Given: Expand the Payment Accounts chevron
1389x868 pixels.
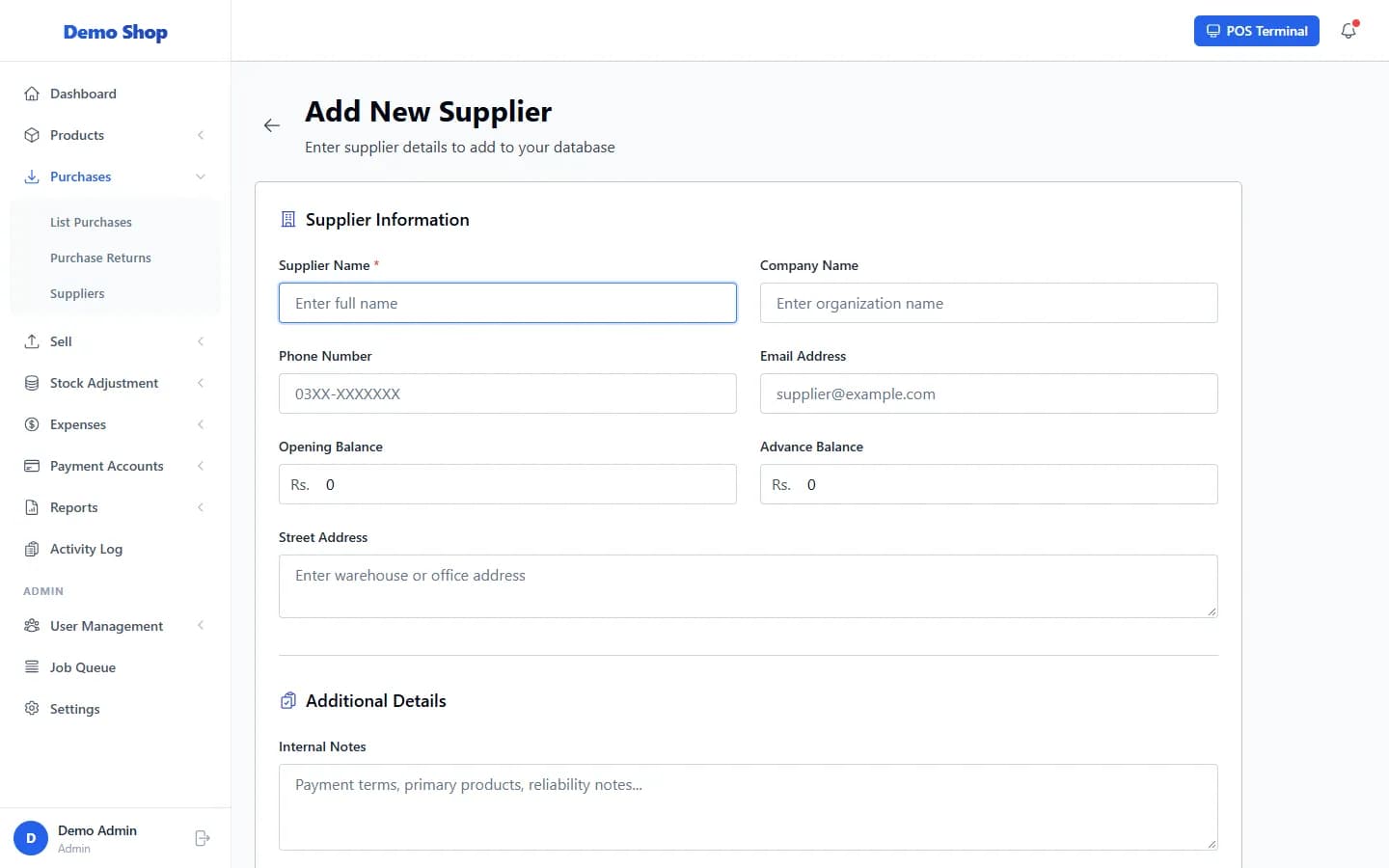Looking at the screenshot, I should pos(201,466).
